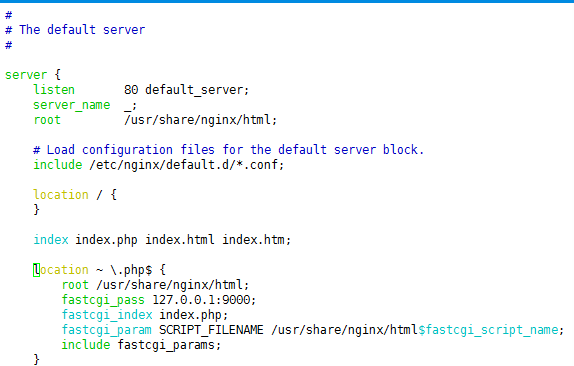
Task: Click the '# The default server' comment
Action: point(75,30)
